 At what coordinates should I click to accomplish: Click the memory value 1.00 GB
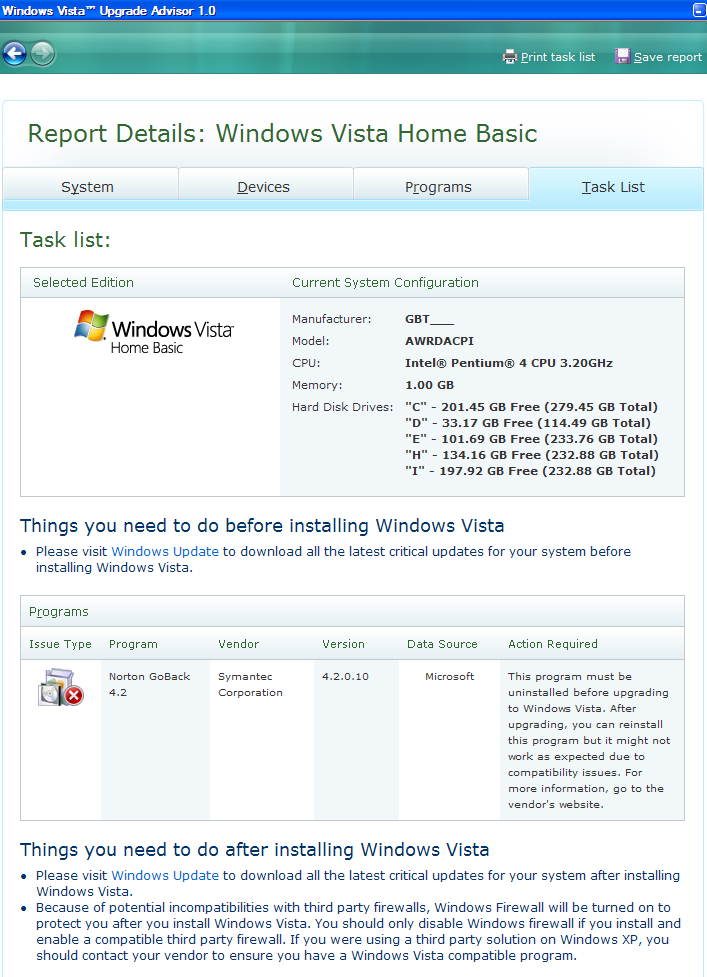pos(429,385)
